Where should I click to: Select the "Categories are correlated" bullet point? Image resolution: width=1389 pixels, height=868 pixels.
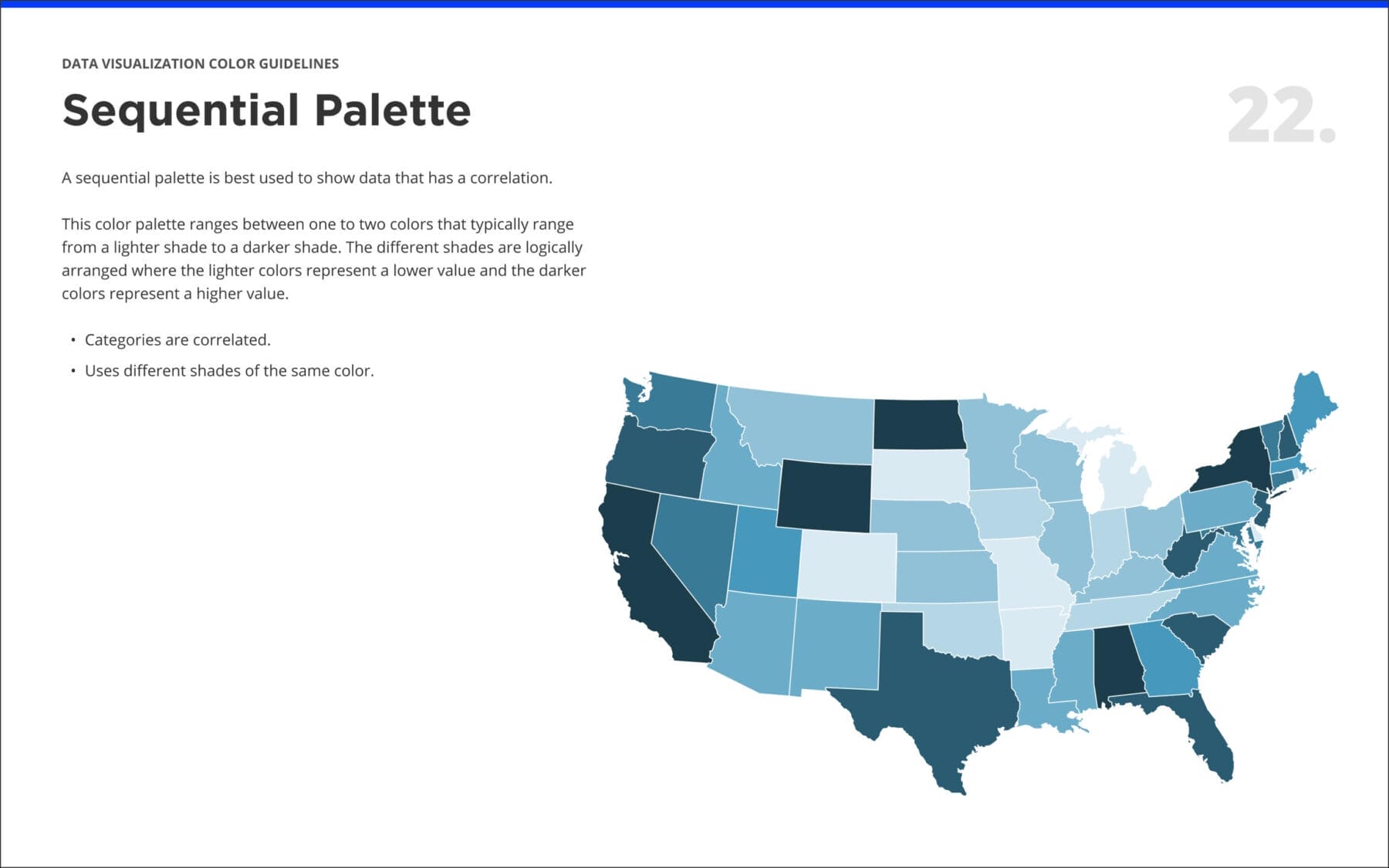177,340
